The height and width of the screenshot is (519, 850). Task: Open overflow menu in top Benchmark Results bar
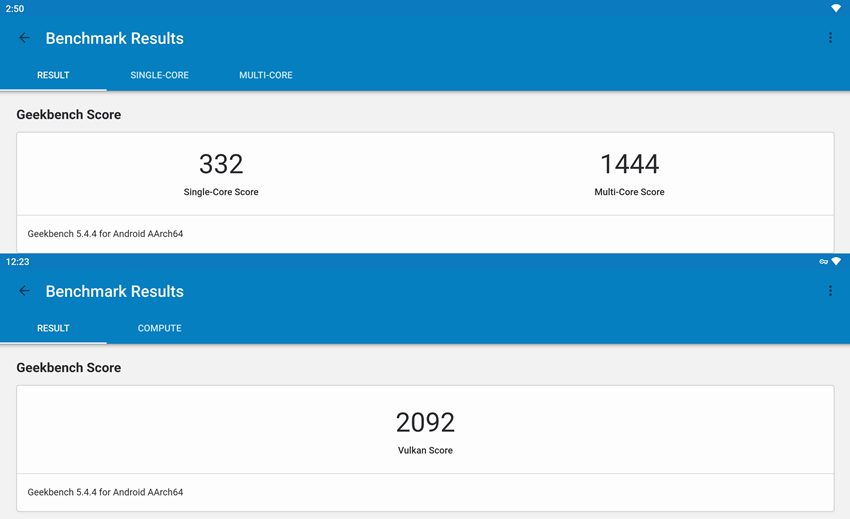[x=830, y=38]
